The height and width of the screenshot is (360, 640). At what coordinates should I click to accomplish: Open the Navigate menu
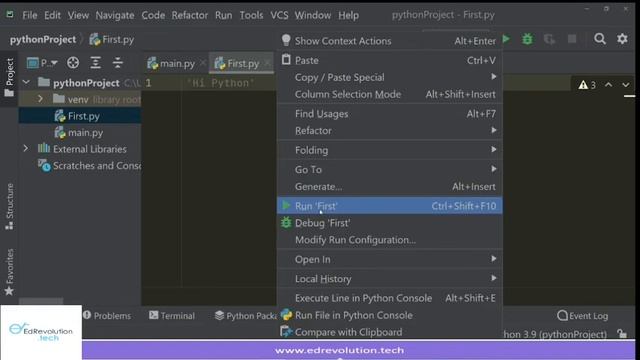tap(115, 15)
